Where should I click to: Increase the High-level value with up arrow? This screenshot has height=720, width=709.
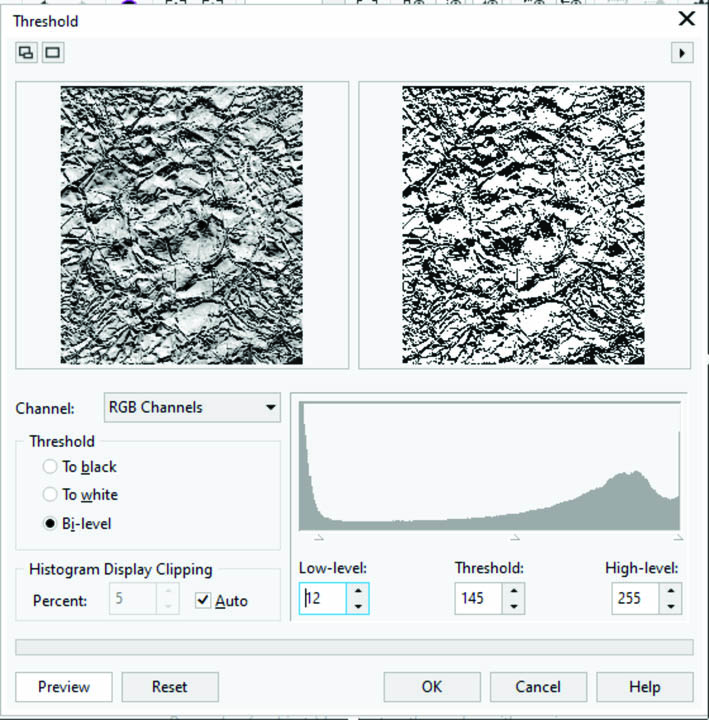coord(671,591)
